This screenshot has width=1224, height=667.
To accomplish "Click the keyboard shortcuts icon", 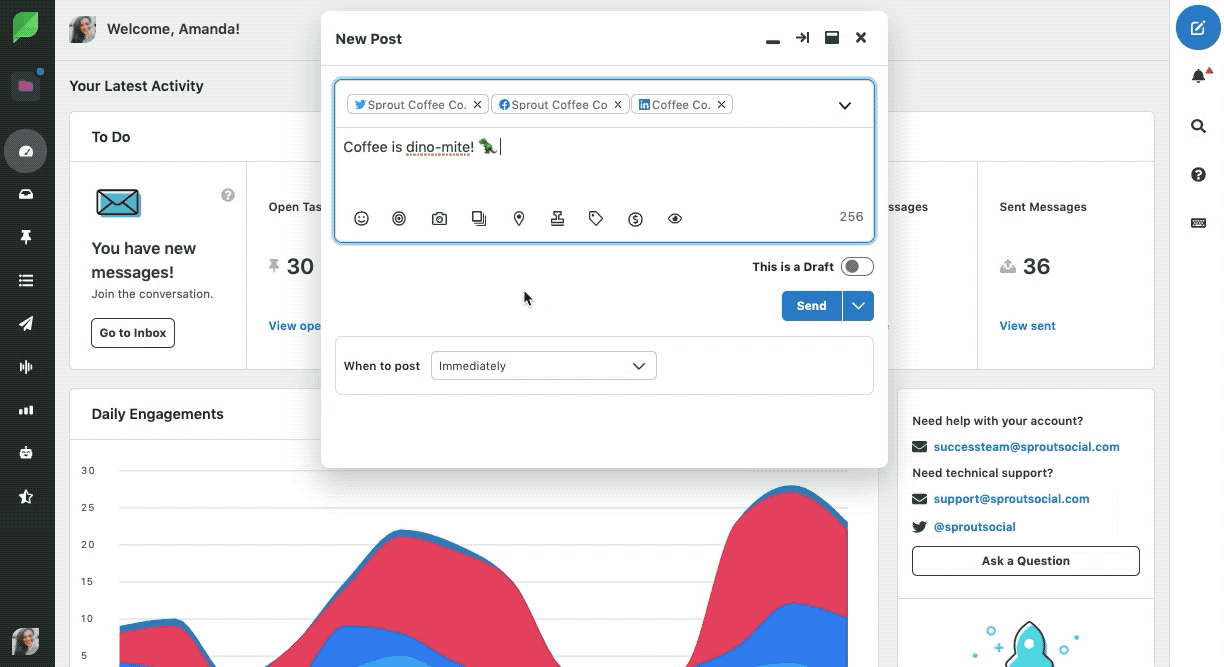I will click(x=1198, y=223).
